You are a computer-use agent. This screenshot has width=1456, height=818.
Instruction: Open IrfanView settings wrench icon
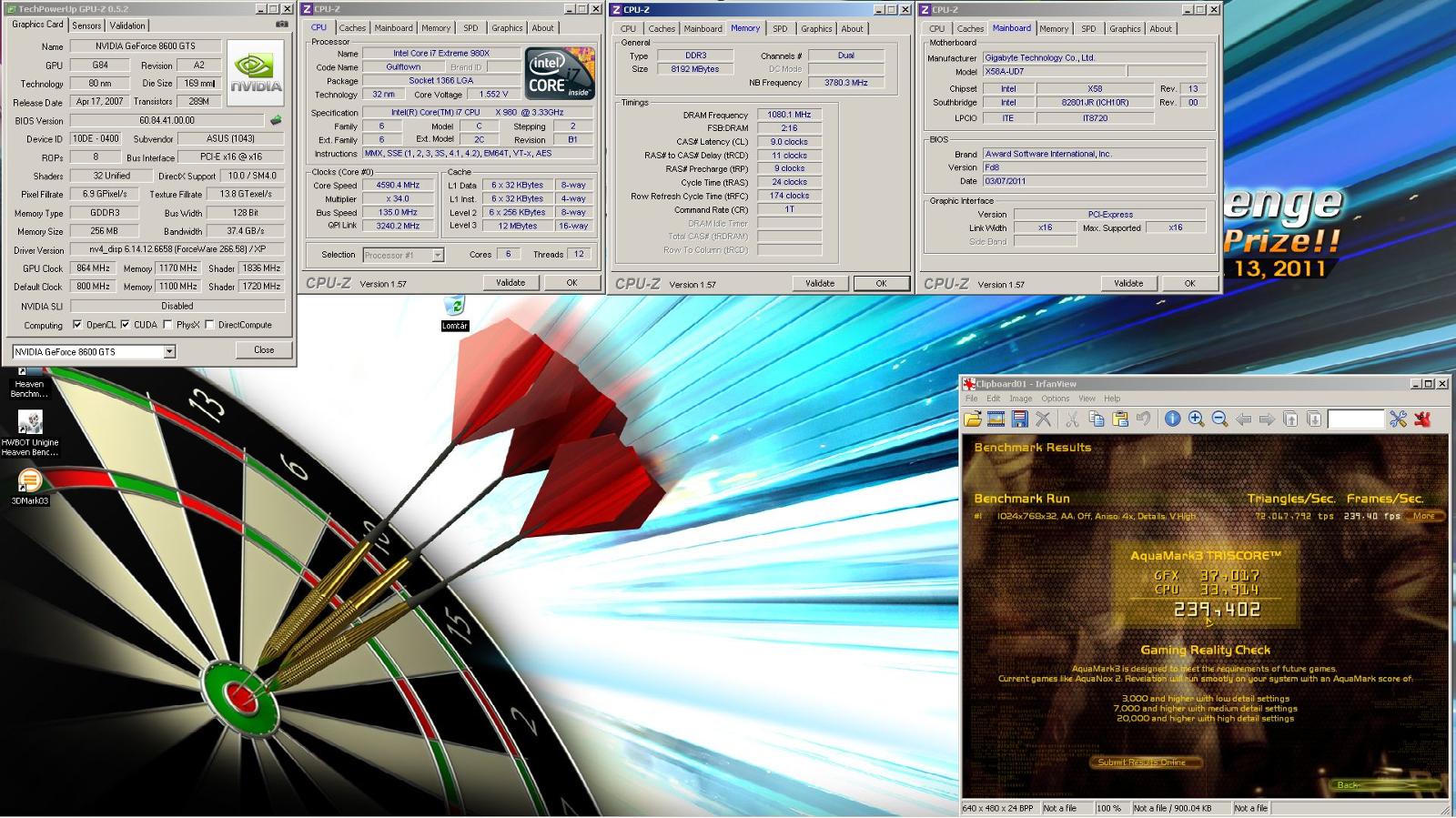pyautogui.click(x=1398, y=419)
